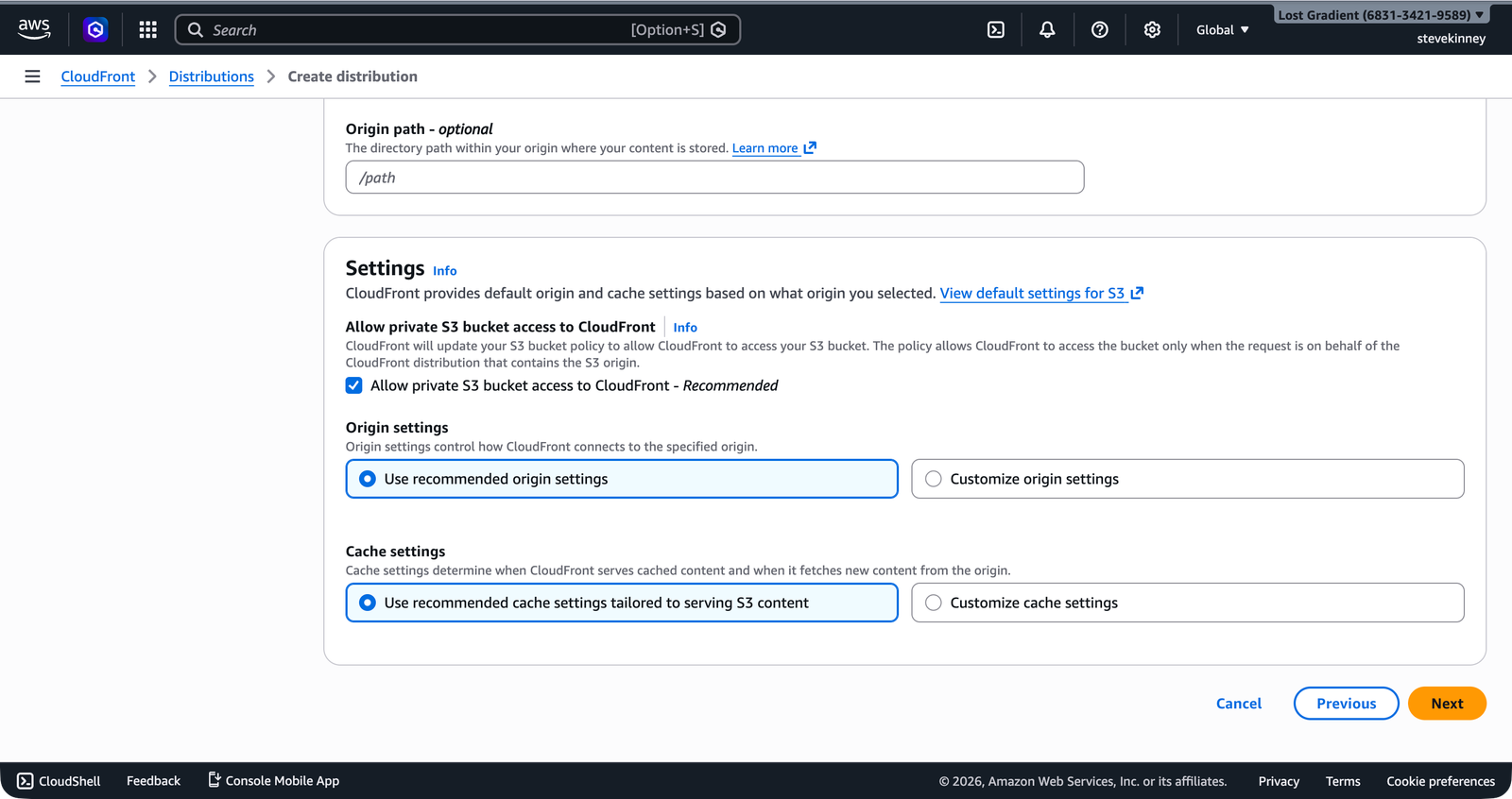
Task: Toggle Allow private S3 bucket access checkbox
Action: point(354,385)
